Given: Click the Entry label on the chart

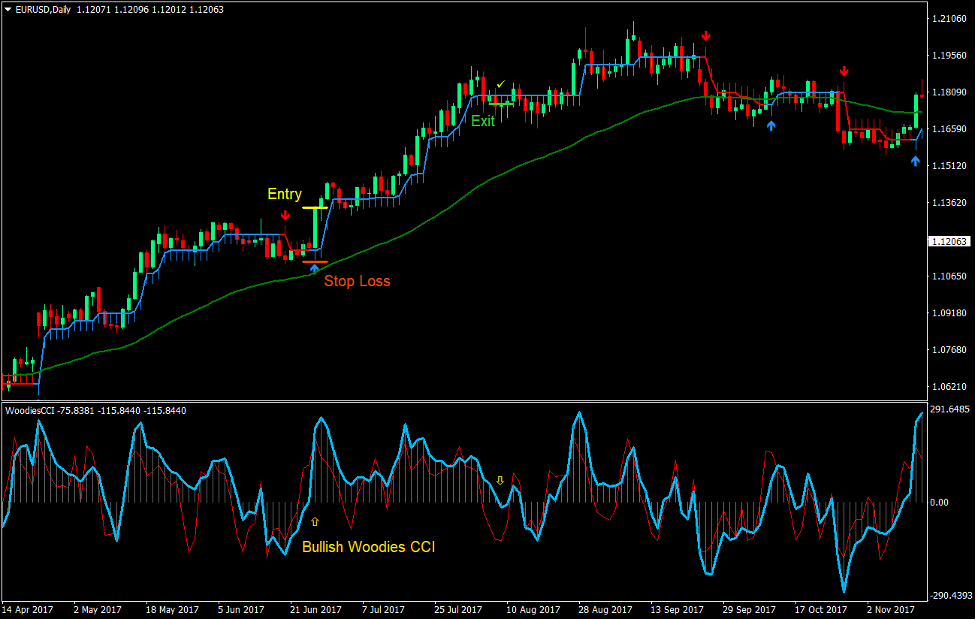Looking at the screenshot, I should click(x=285, y=193).
